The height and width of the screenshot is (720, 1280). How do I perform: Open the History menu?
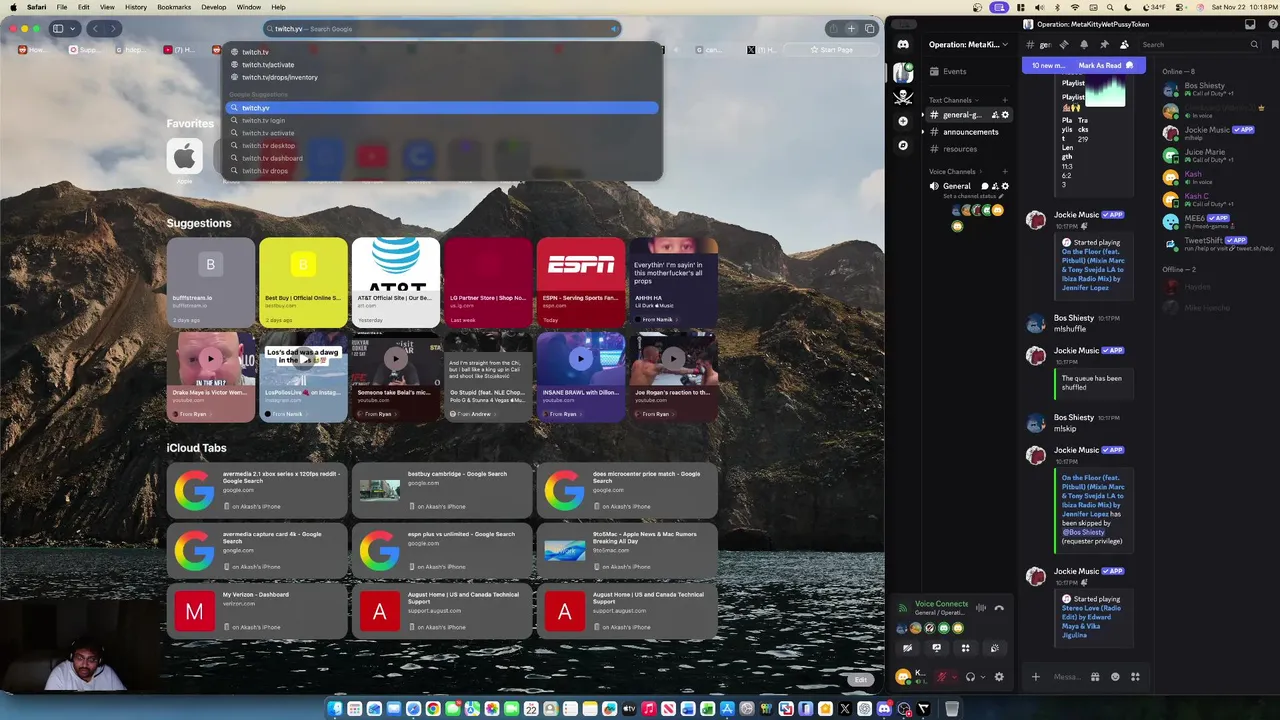136,7
